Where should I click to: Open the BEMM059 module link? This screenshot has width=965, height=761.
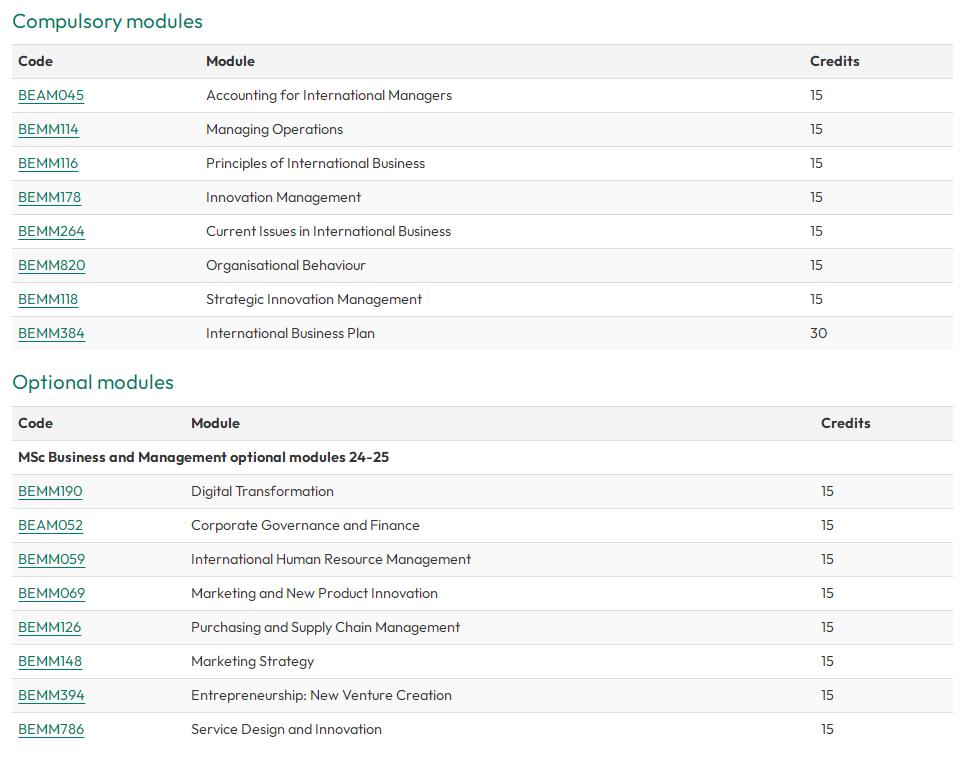(x=52, y=559)
